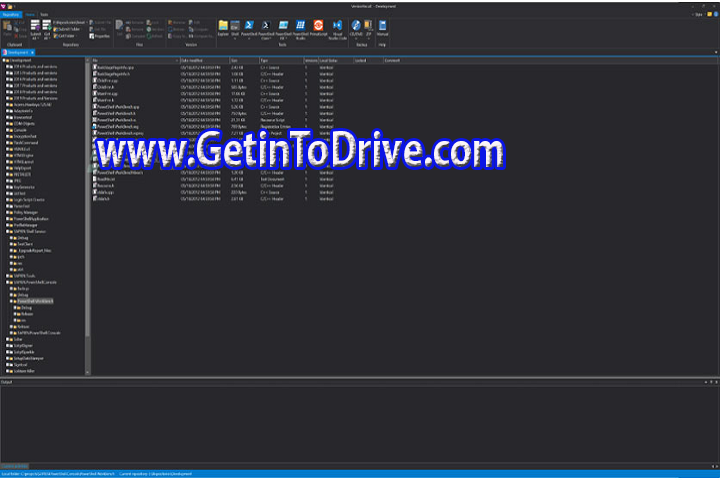The height and width of the screenshot is (480, 720).
Task: Expand the Console folder node
Action: tap(7, 130)
